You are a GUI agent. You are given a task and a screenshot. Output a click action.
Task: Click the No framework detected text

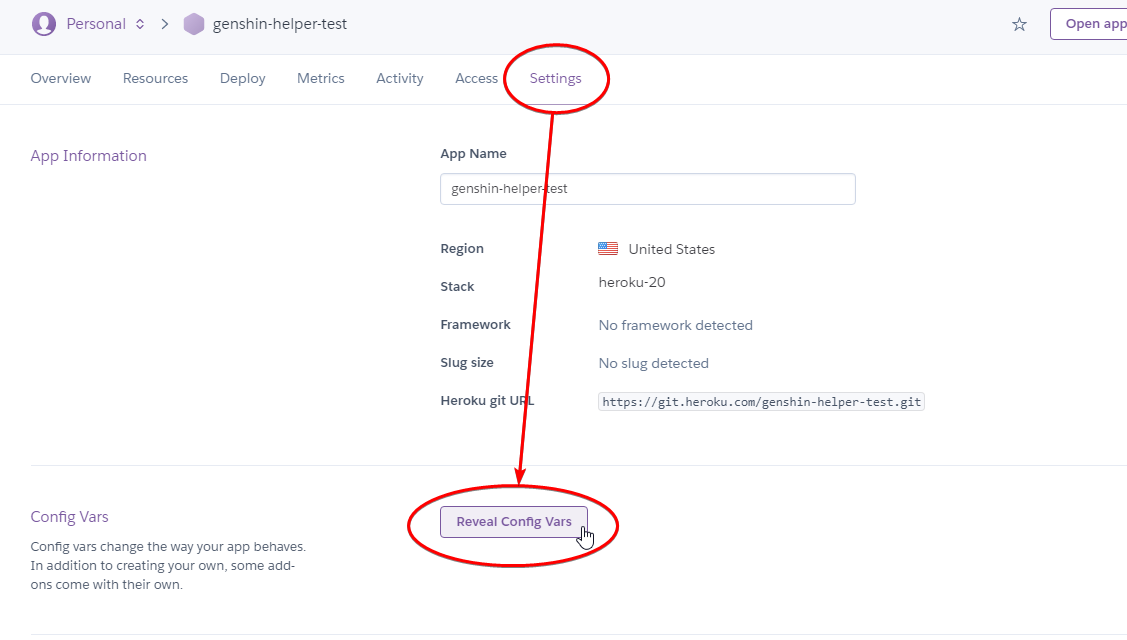tap(676, 325)
